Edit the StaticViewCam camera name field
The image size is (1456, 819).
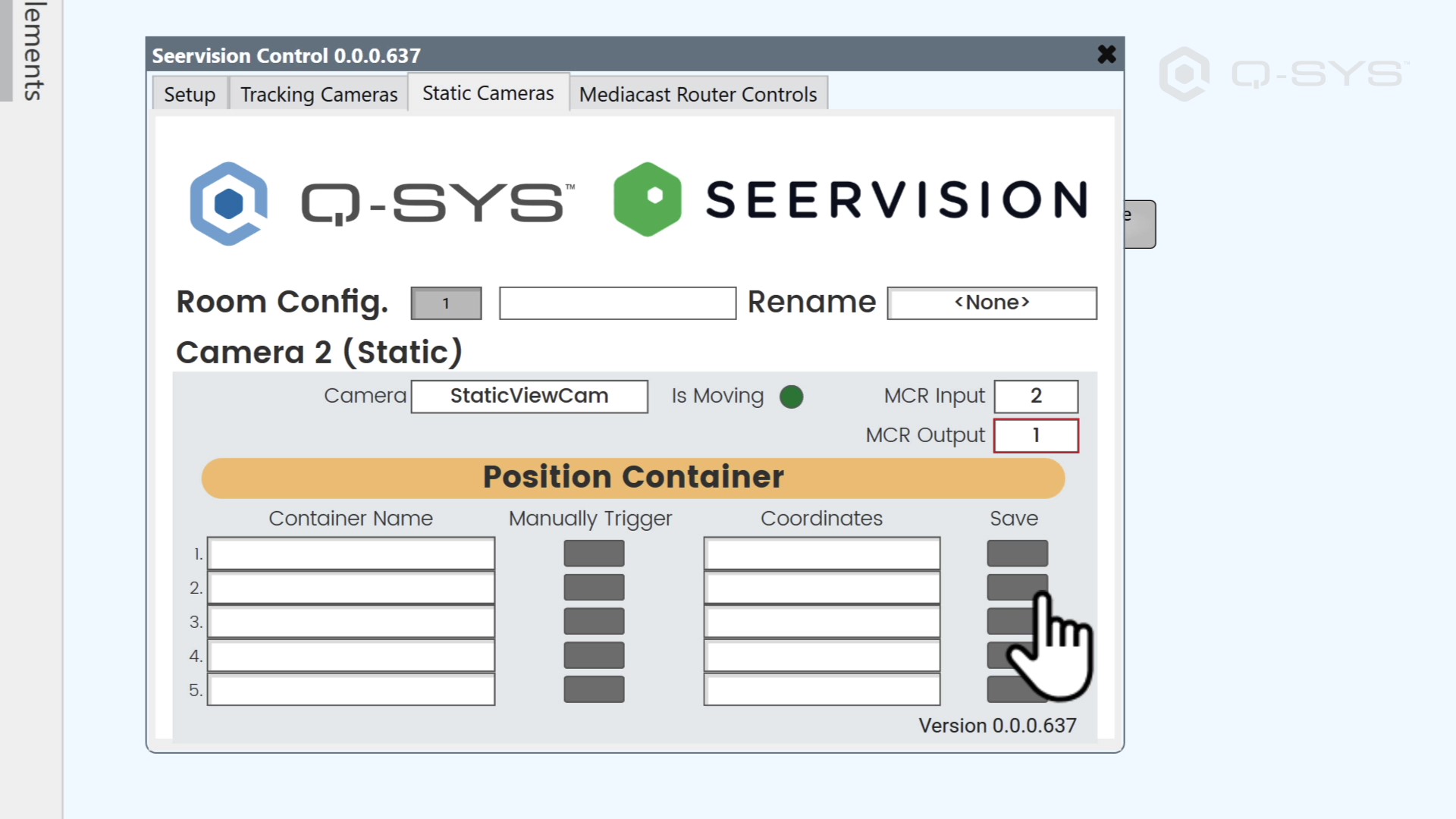point(529,395)
